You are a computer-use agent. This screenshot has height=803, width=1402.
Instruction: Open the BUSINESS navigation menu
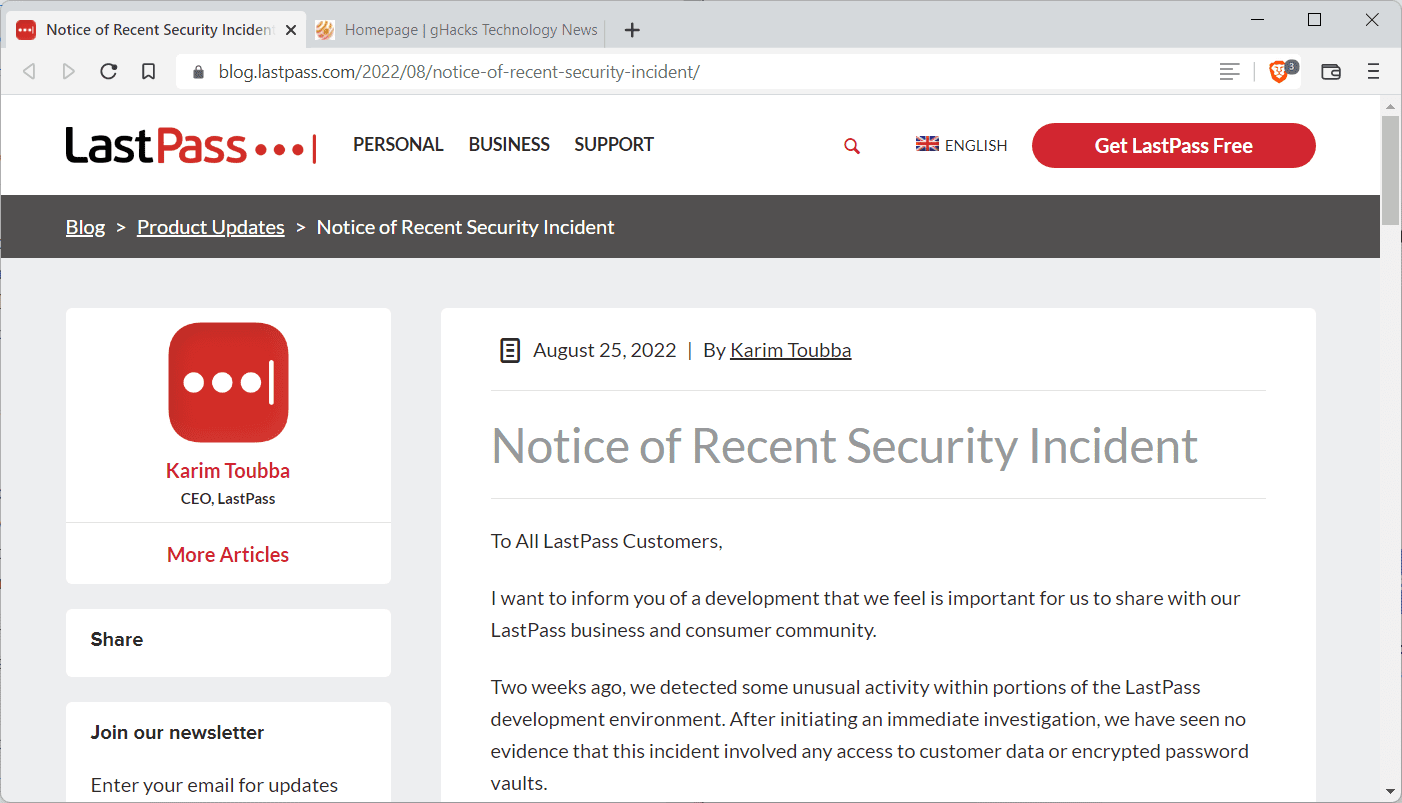[x=509, y=145]
